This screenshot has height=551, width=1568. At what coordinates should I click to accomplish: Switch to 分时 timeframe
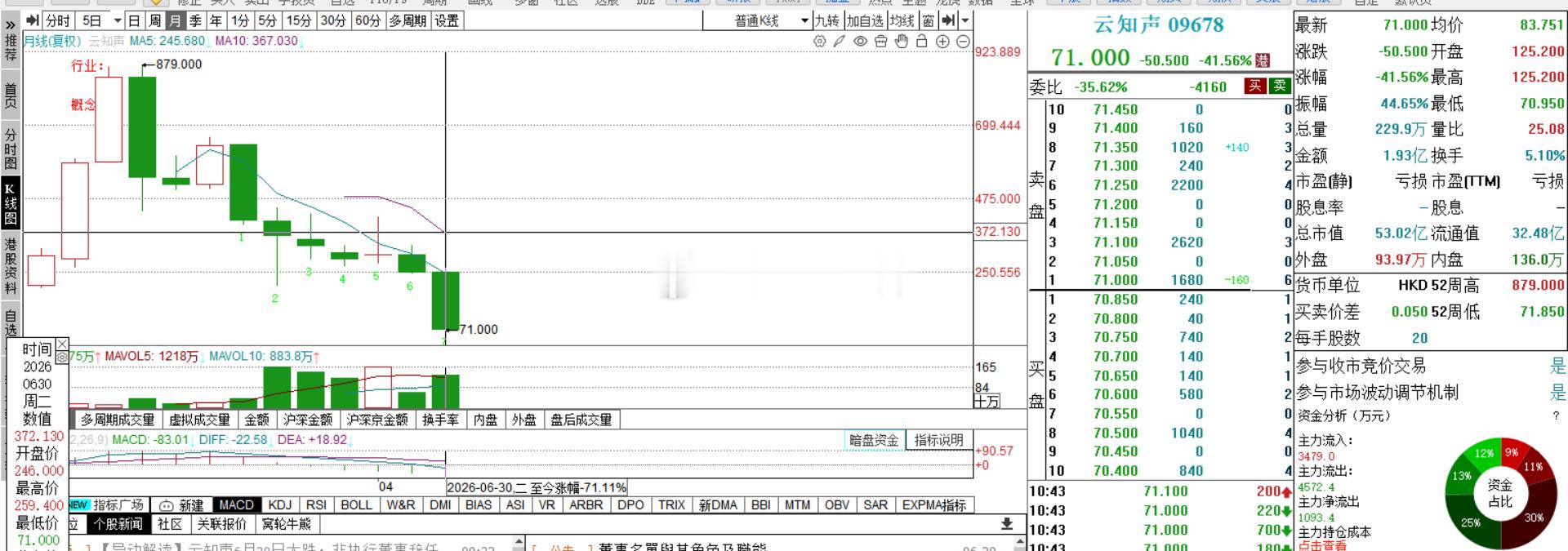click(58, 20)
